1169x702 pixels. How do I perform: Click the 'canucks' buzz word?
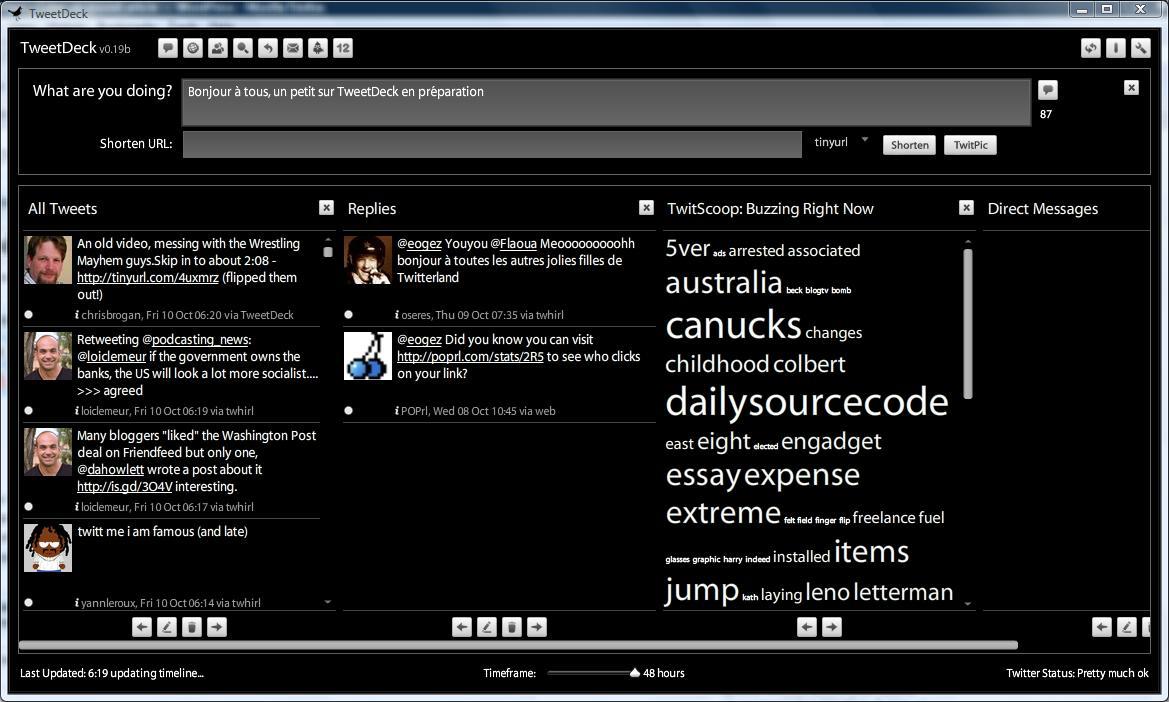(x=734, y=326)
